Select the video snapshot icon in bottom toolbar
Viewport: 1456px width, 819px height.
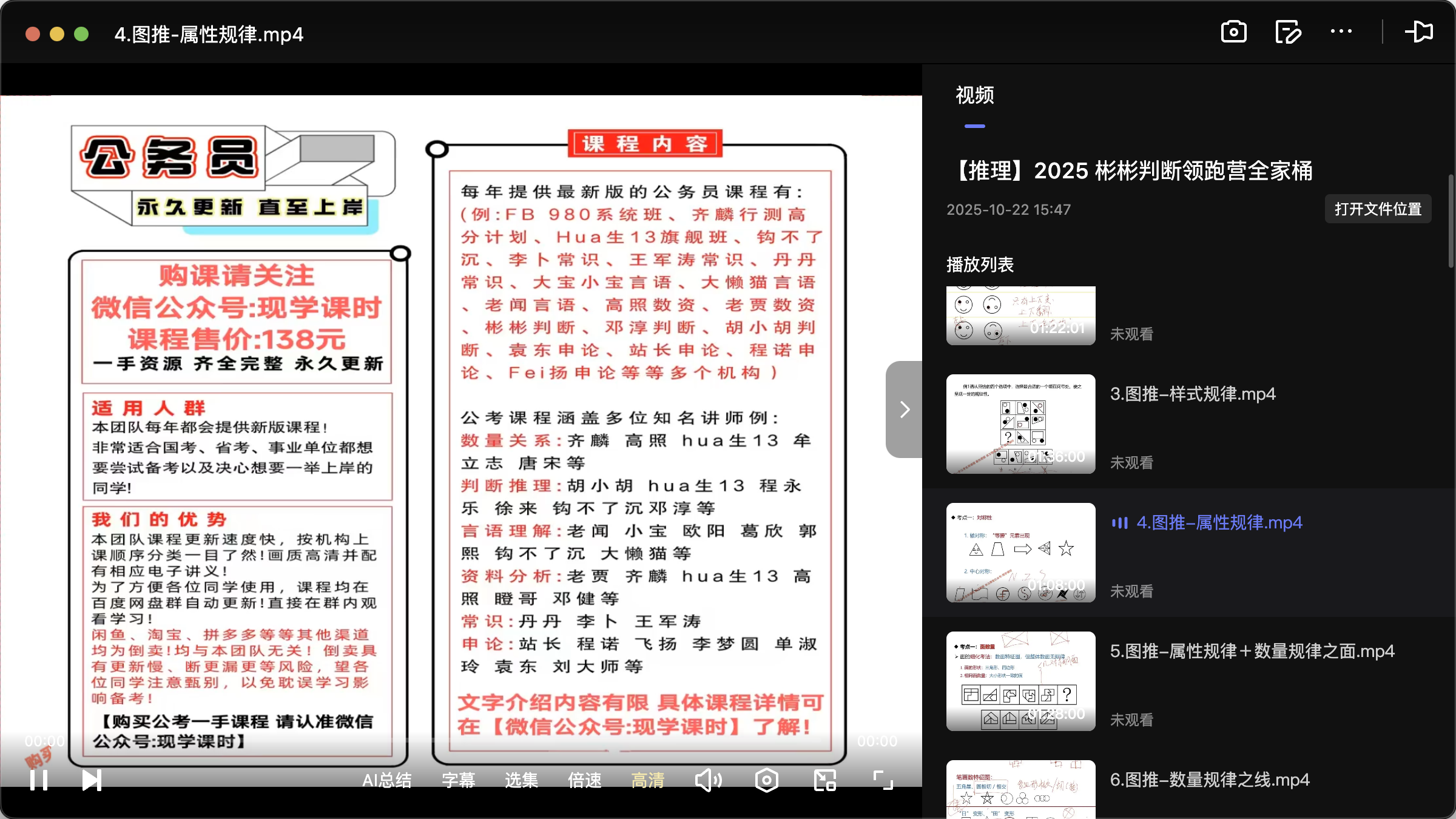[766, 780]
